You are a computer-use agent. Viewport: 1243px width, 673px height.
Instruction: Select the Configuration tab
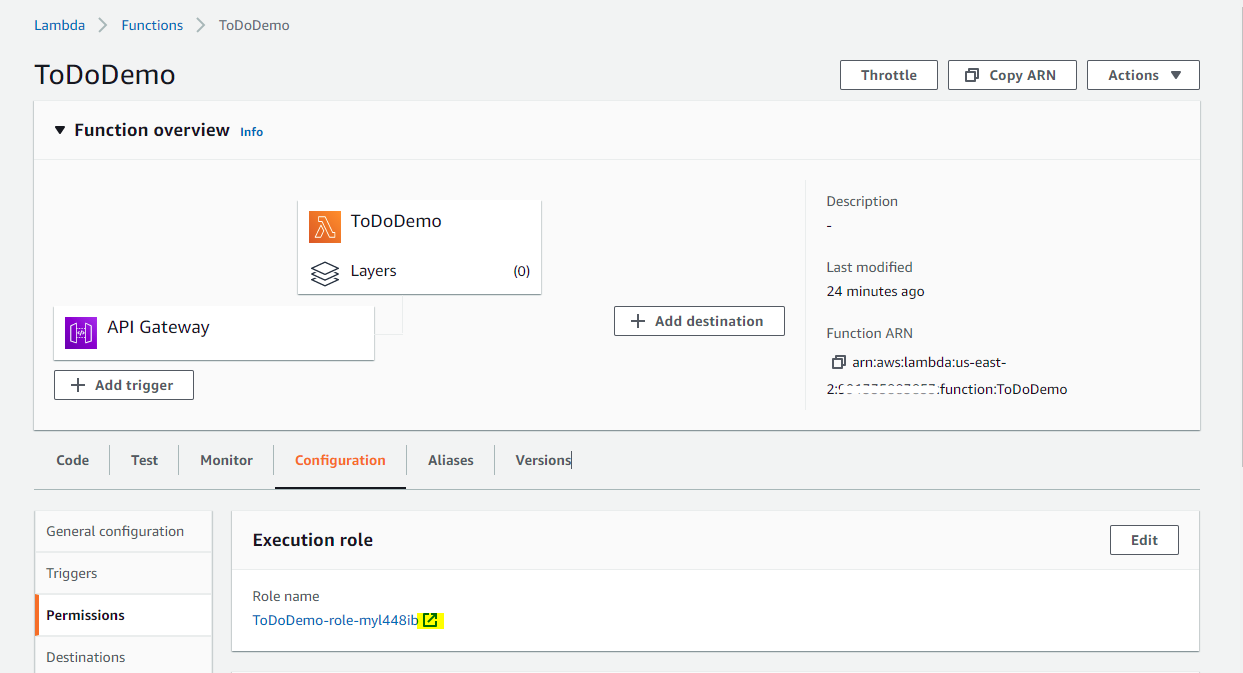340,460
